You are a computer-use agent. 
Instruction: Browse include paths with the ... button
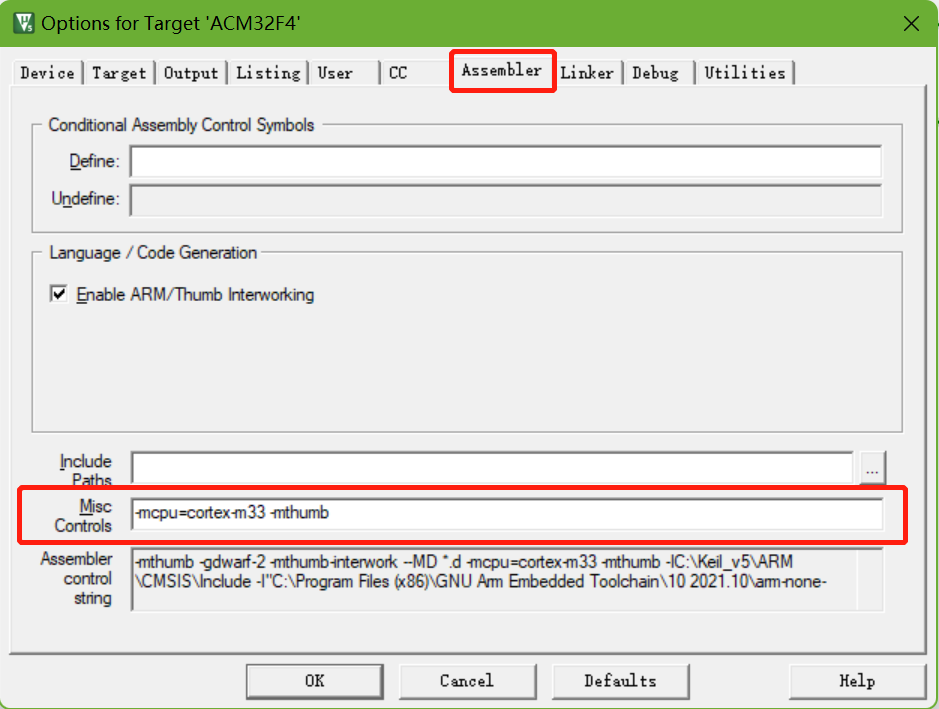pos(872,467)
